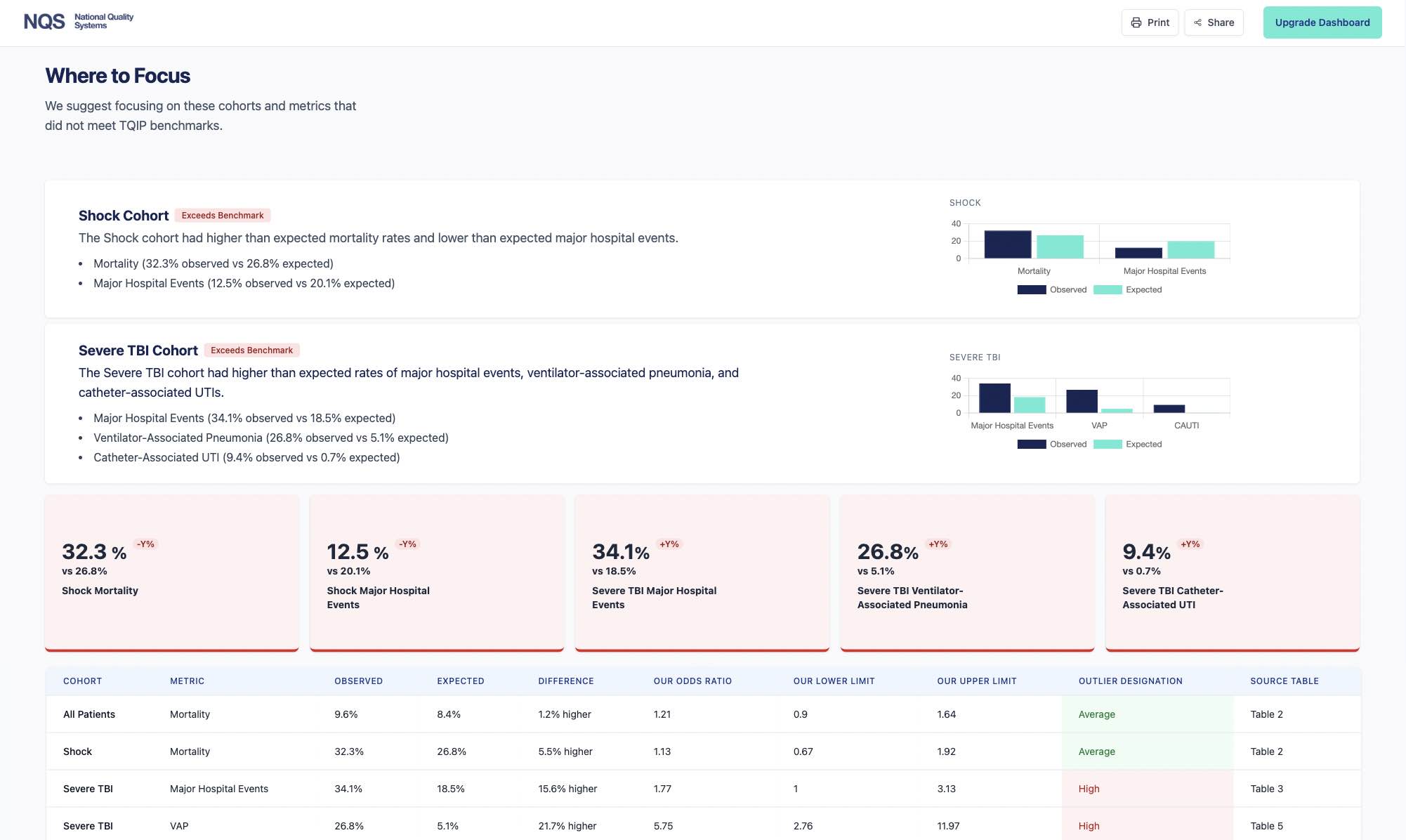Screen dimensions: 1406x840
Task: Click the 15.6% higher difference cell
Action: [x=567, y=789]
